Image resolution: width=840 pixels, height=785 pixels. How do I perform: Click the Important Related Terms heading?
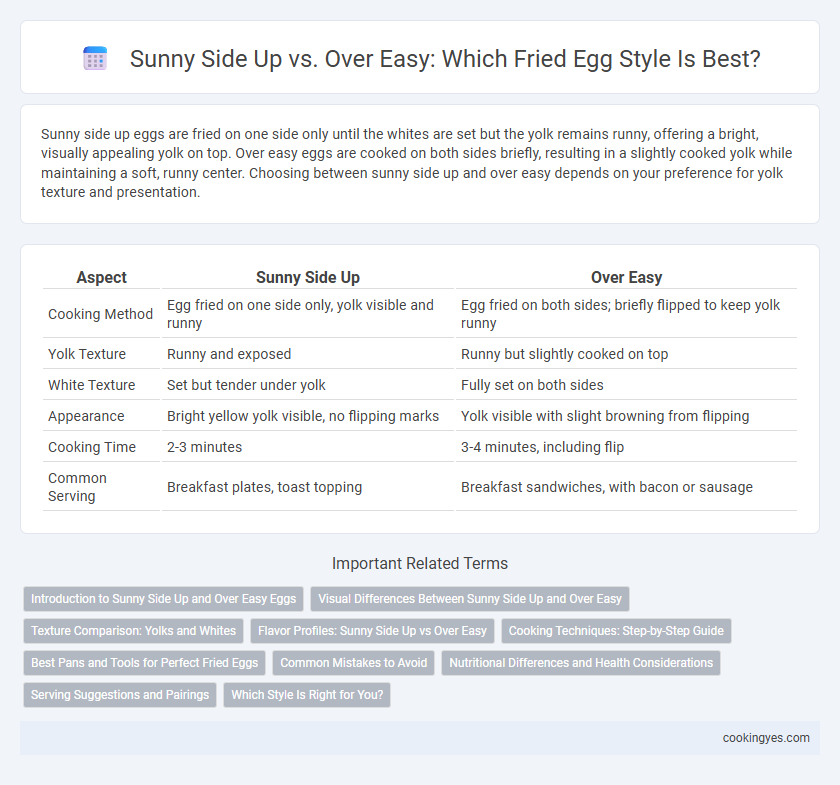420,563
